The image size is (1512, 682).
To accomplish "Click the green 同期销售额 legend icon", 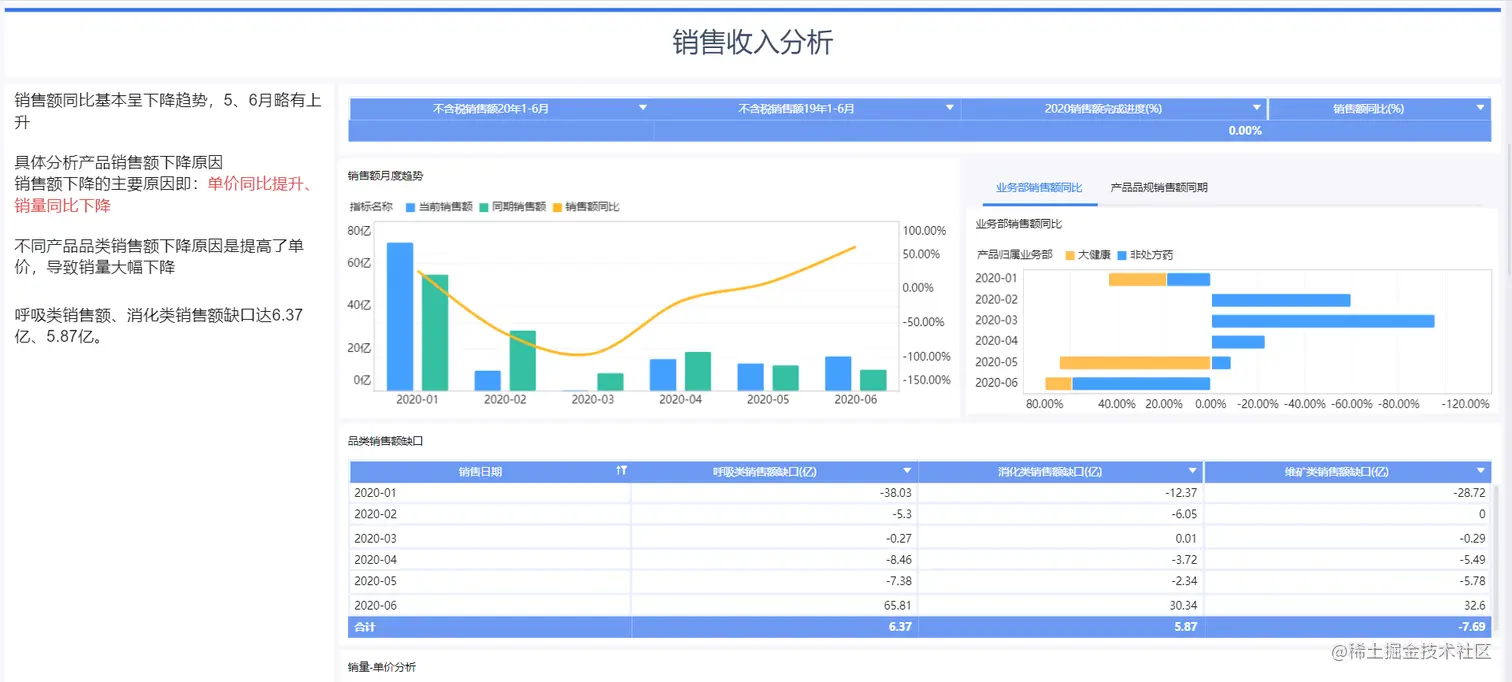I will click(x=483, y=206).
